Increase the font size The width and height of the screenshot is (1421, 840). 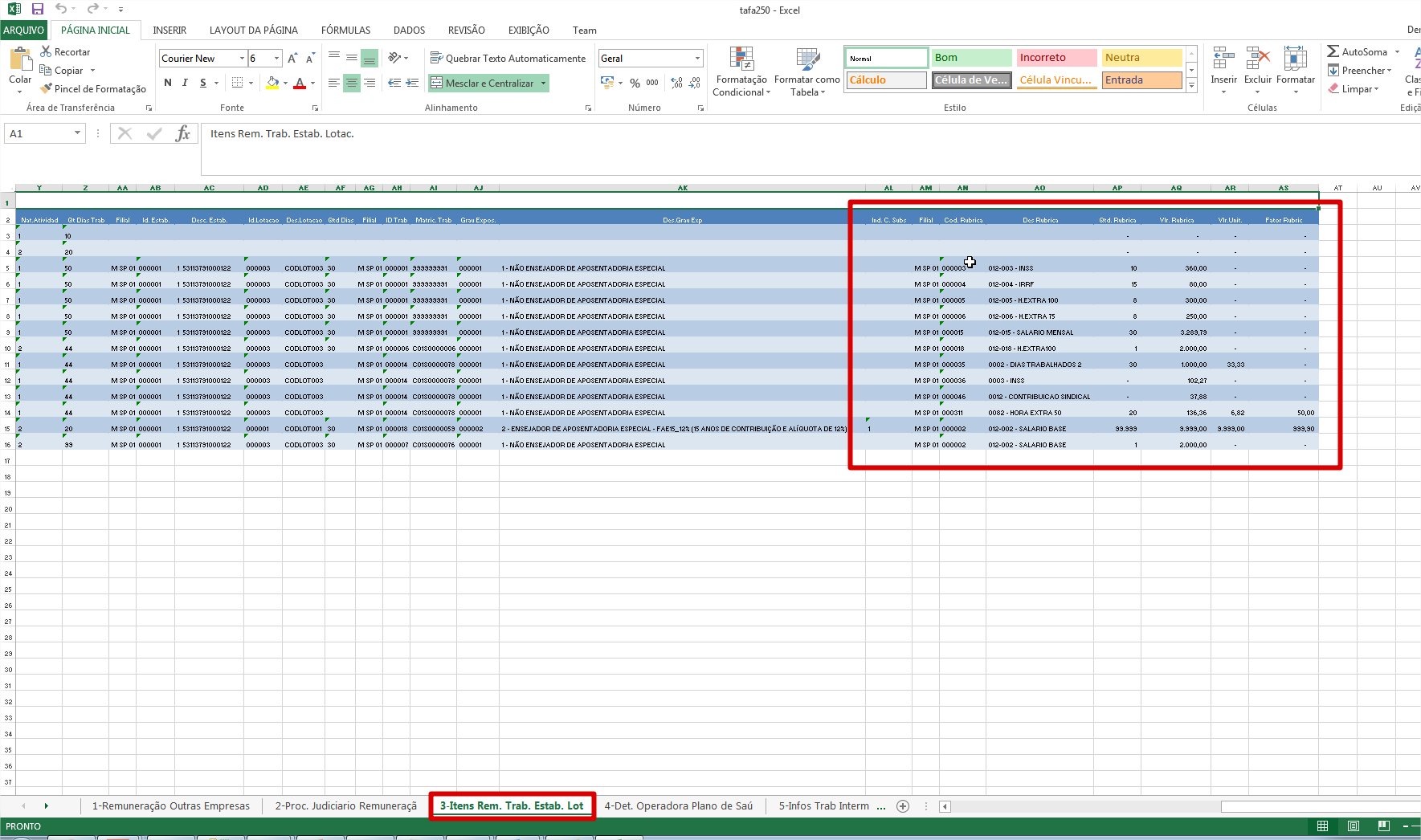292,59
